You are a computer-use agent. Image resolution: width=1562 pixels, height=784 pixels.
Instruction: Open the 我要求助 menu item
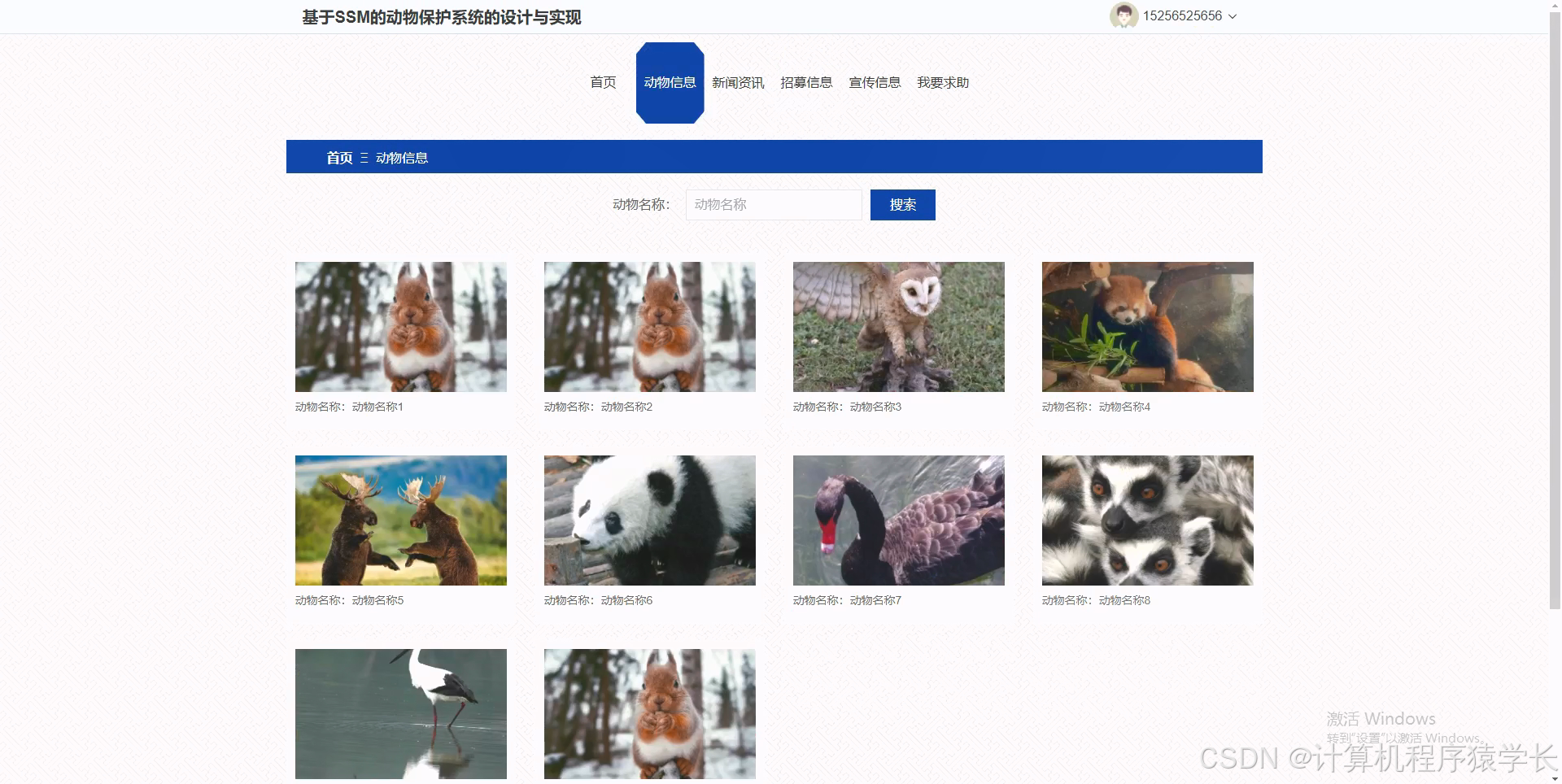tap(942, 82)
